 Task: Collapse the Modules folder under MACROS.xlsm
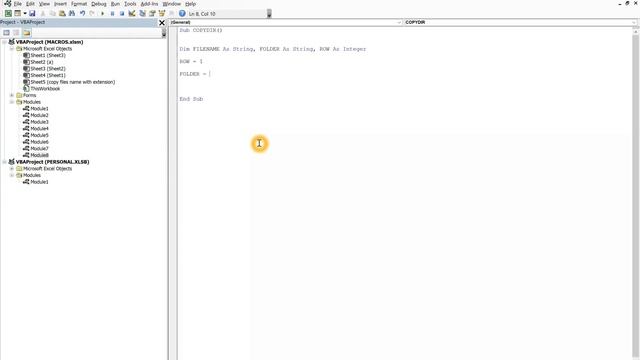pos(12,102)
